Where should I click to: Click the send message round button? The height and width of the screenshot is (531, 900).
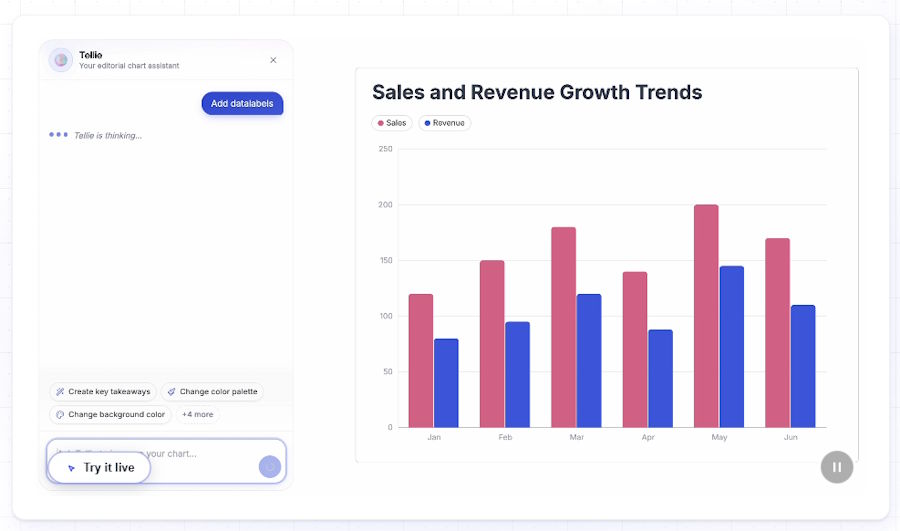(270, 467)
